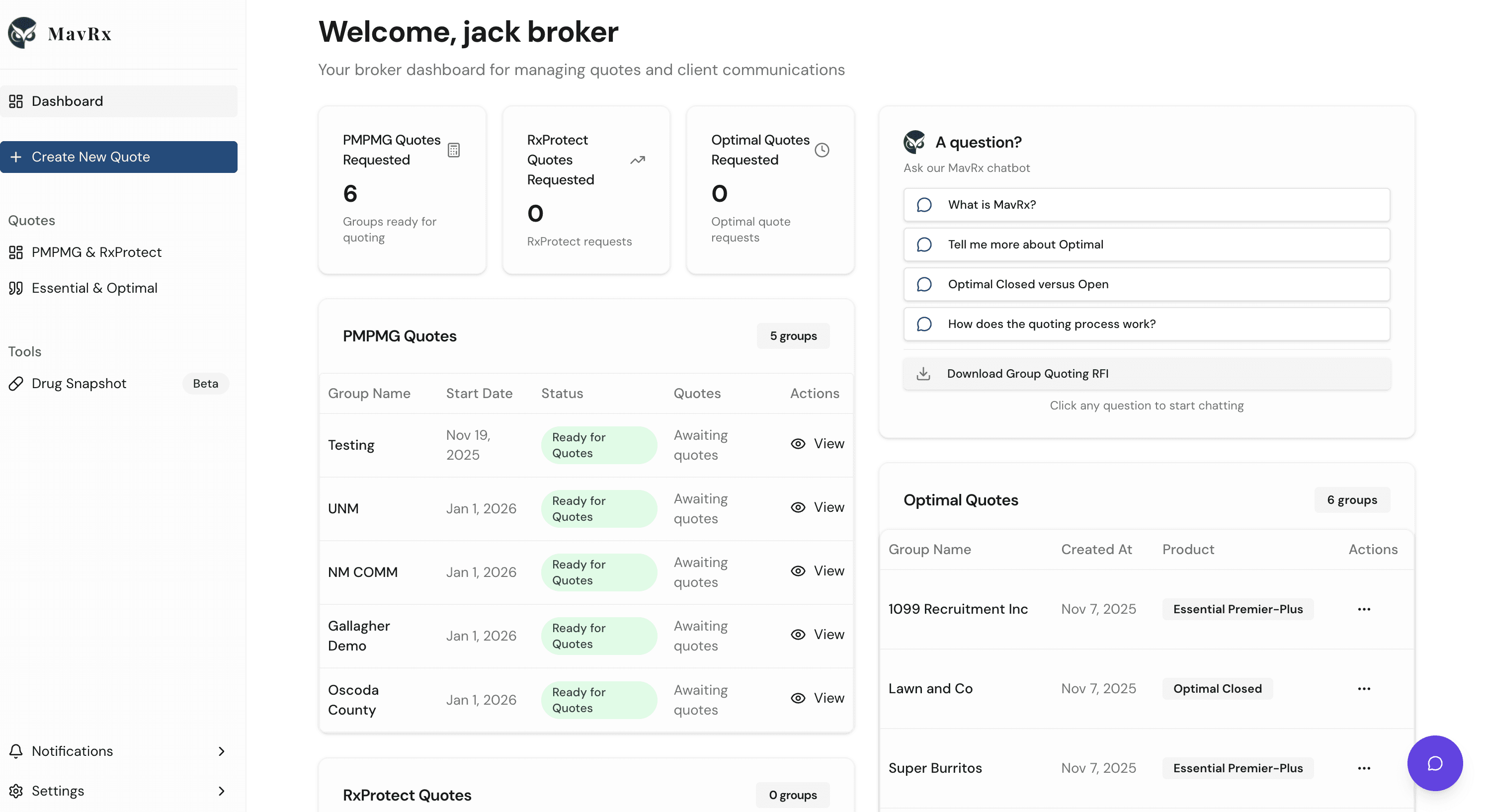
Task: Open actions menu for 1099 Recruitment Inc
Action: coord(1364,609)
